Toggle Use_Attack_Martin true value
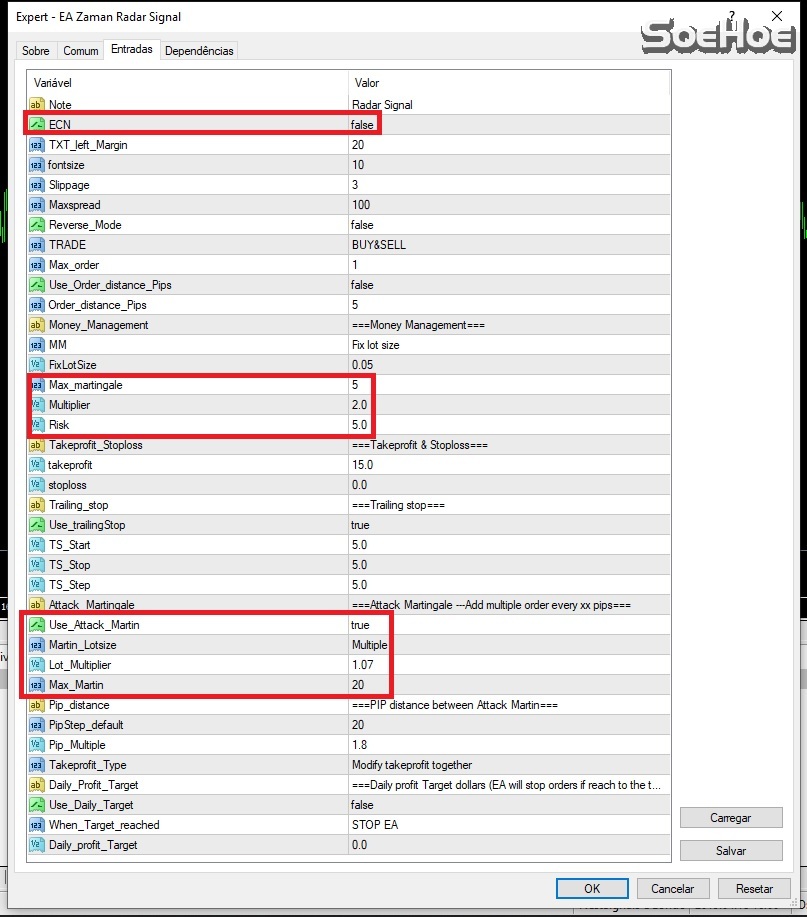This screenshot has height=917, width=807. (360, 625)
